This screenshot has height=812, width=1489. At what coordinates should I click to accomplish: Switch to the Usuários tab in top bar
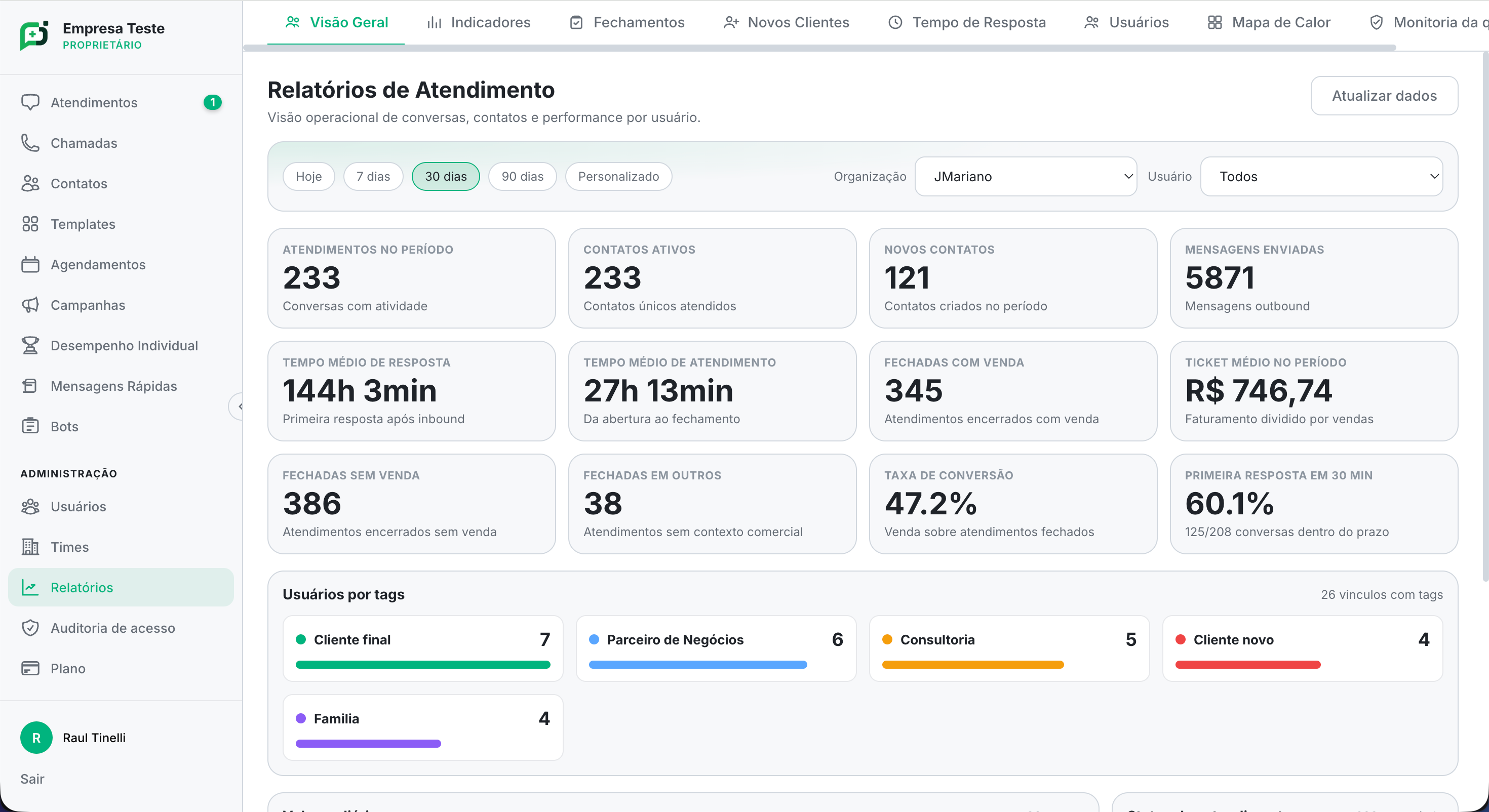pyautogui.click(x=1126, y=22)
